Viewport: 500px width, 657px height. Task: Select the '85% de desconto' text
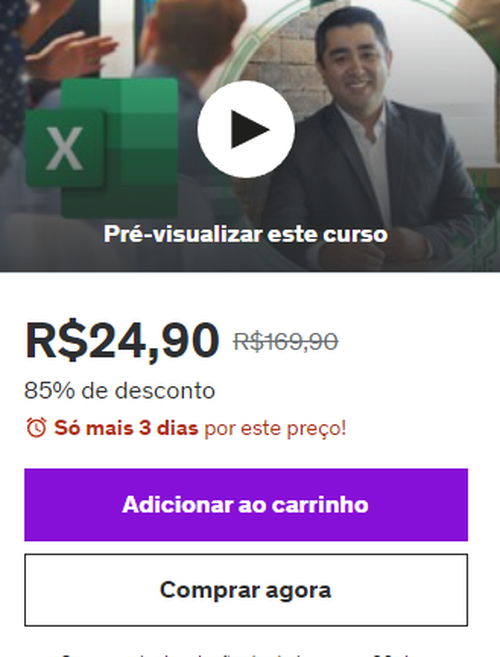pyautogui.click(x=120, y=391)
